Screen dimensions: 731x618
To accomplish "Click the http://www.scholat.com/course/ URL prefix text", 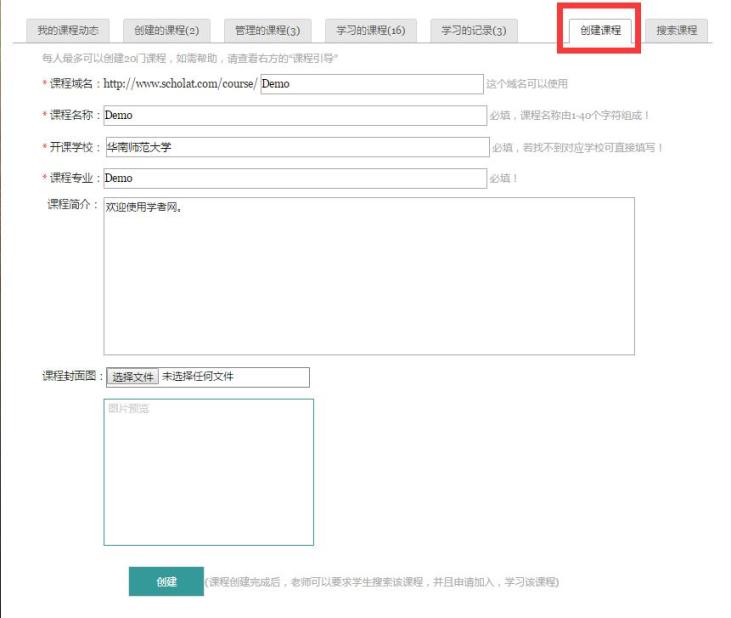I will (180, 84).
